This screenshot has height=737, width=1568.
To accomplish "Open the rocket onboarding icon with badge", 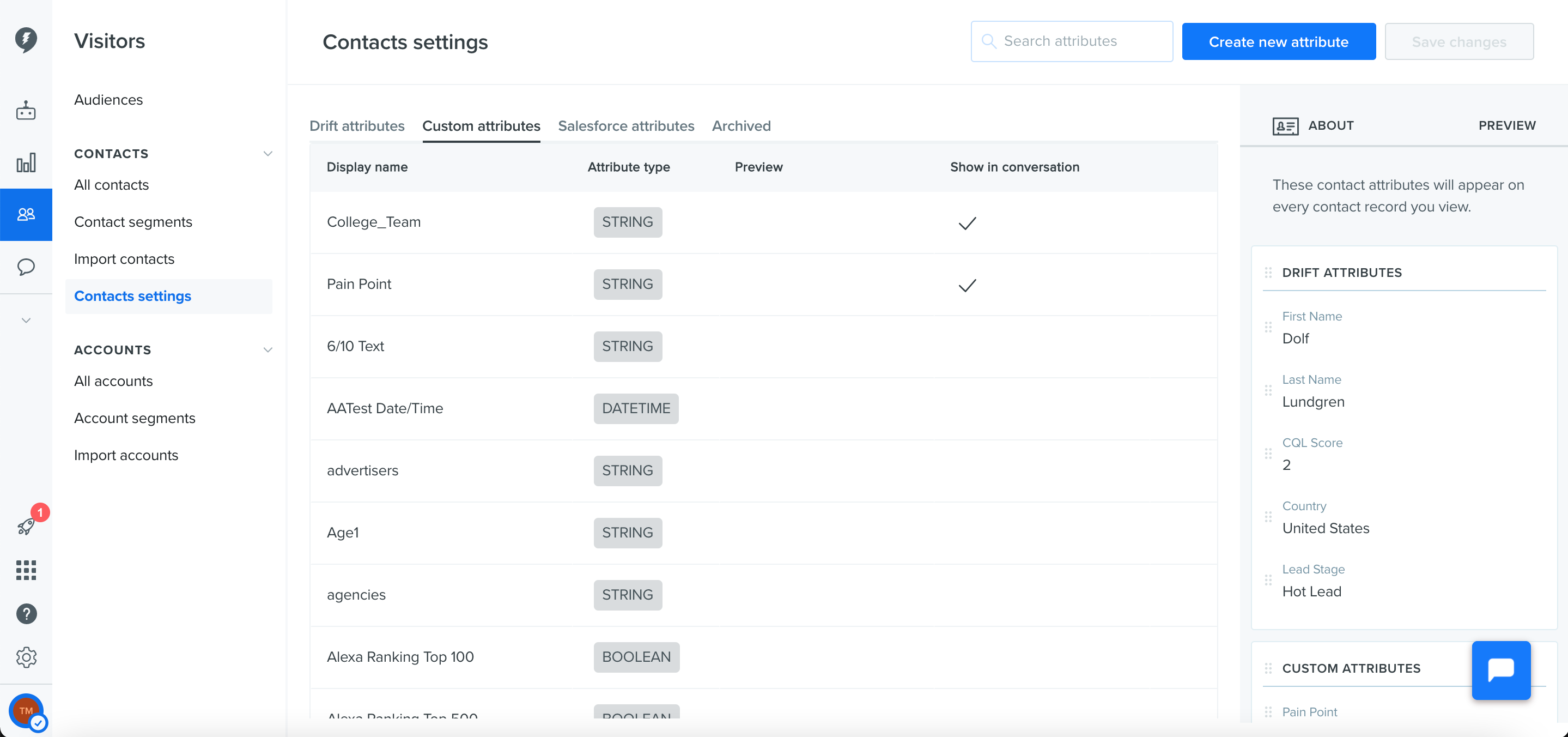I will tap(26, 526).
